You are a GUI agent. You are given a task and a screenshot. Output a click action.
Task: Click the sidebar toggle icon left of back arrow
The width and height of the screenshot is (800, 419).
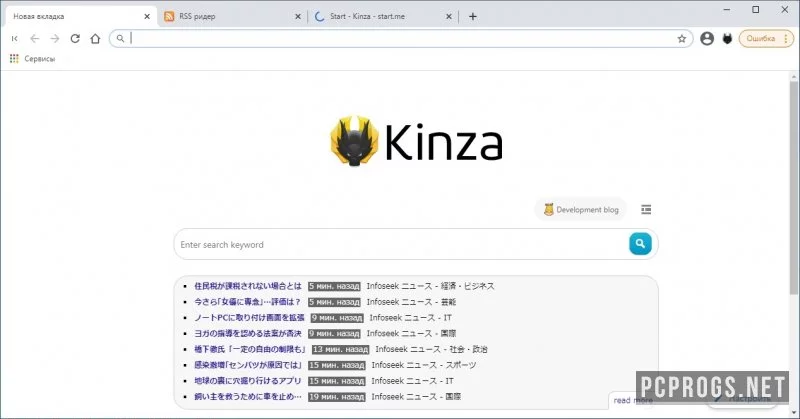pos(14,38)
